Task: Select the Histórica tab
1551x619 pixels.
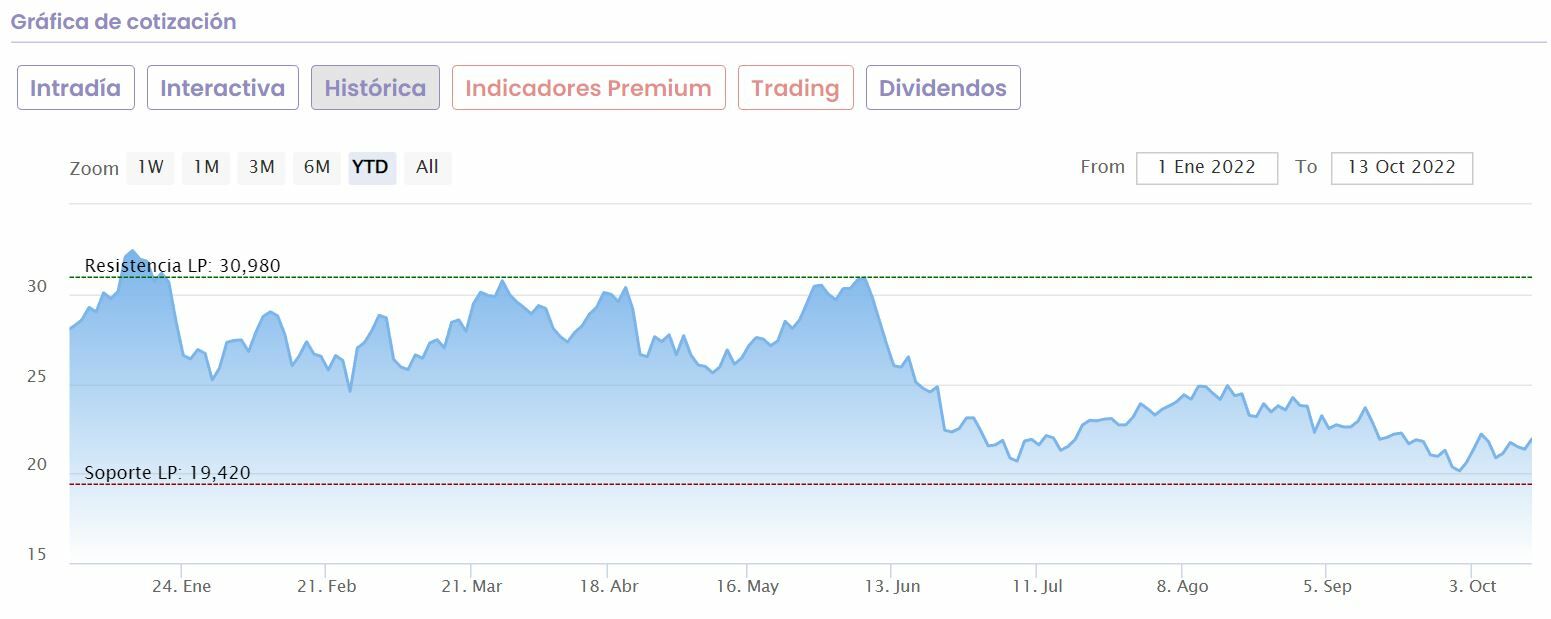Action: tap(375, 88)
